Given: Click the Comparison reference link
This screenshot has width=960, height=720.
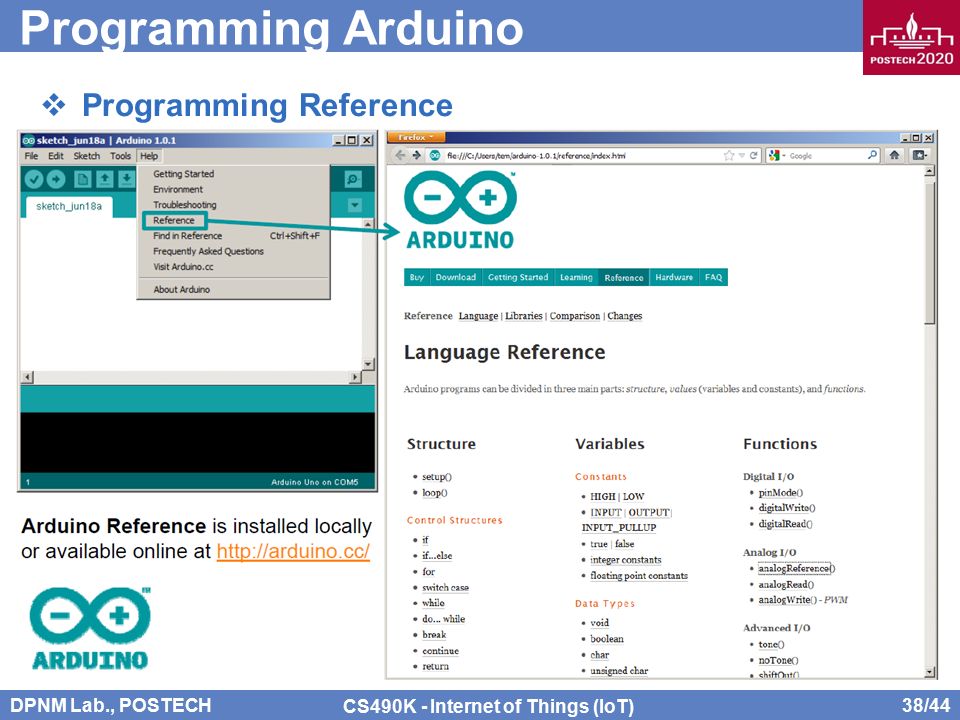Looking at the screenshot, I should click(x=574, y=316).
